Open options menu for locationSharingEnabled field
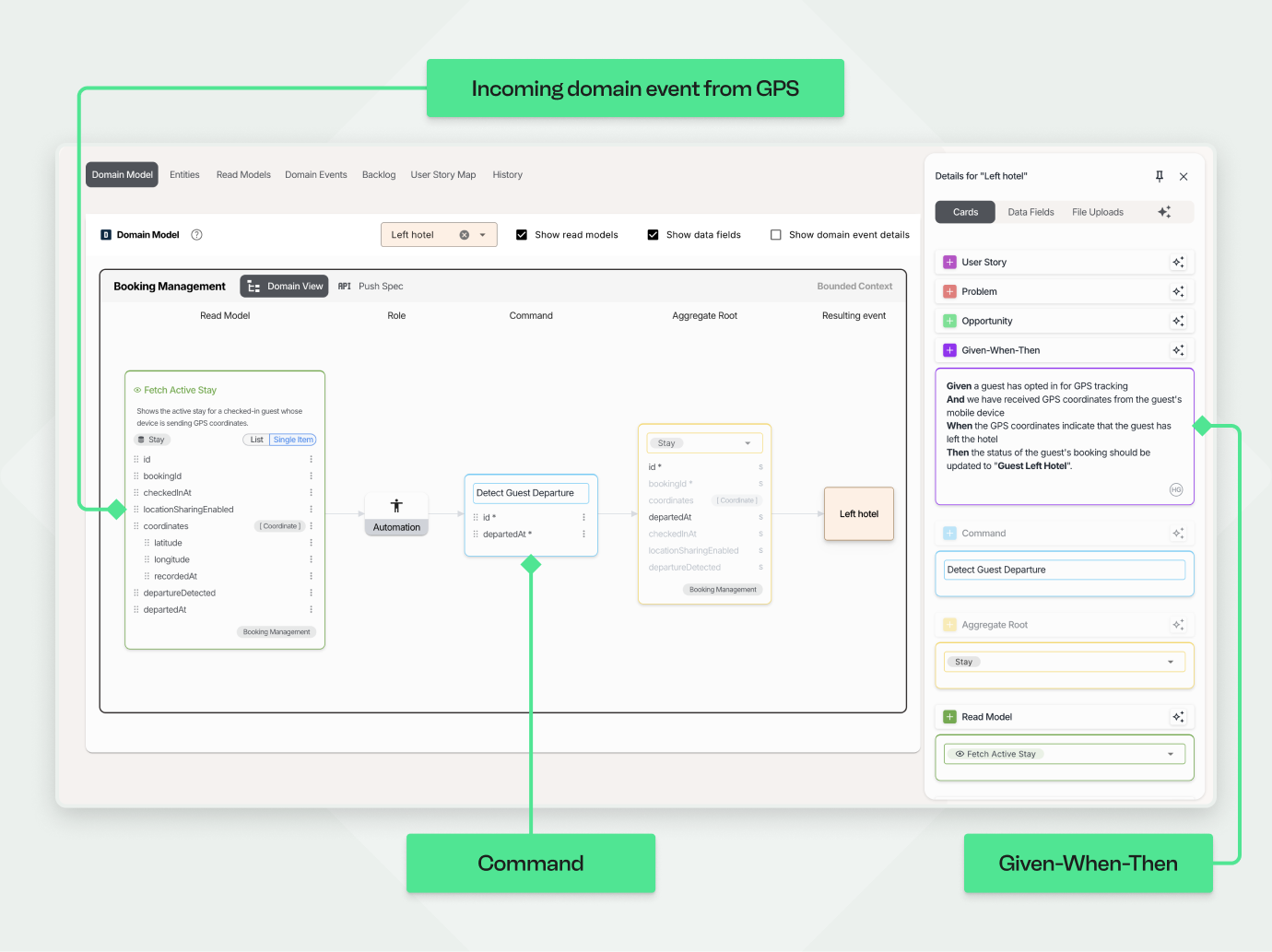Image resolution: width=1272 pixels, height=952 pixels. click(311, 510)
